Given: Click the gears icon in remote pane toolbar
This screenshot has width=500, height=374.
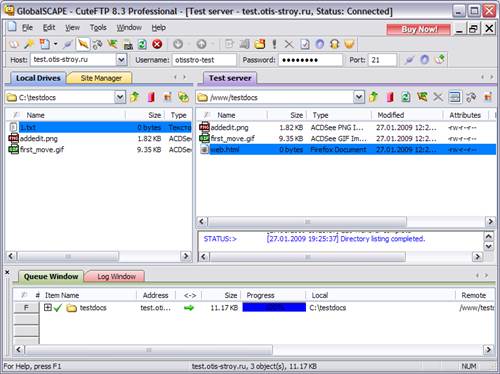Looking at the screenshot, I should click(471, 97).
